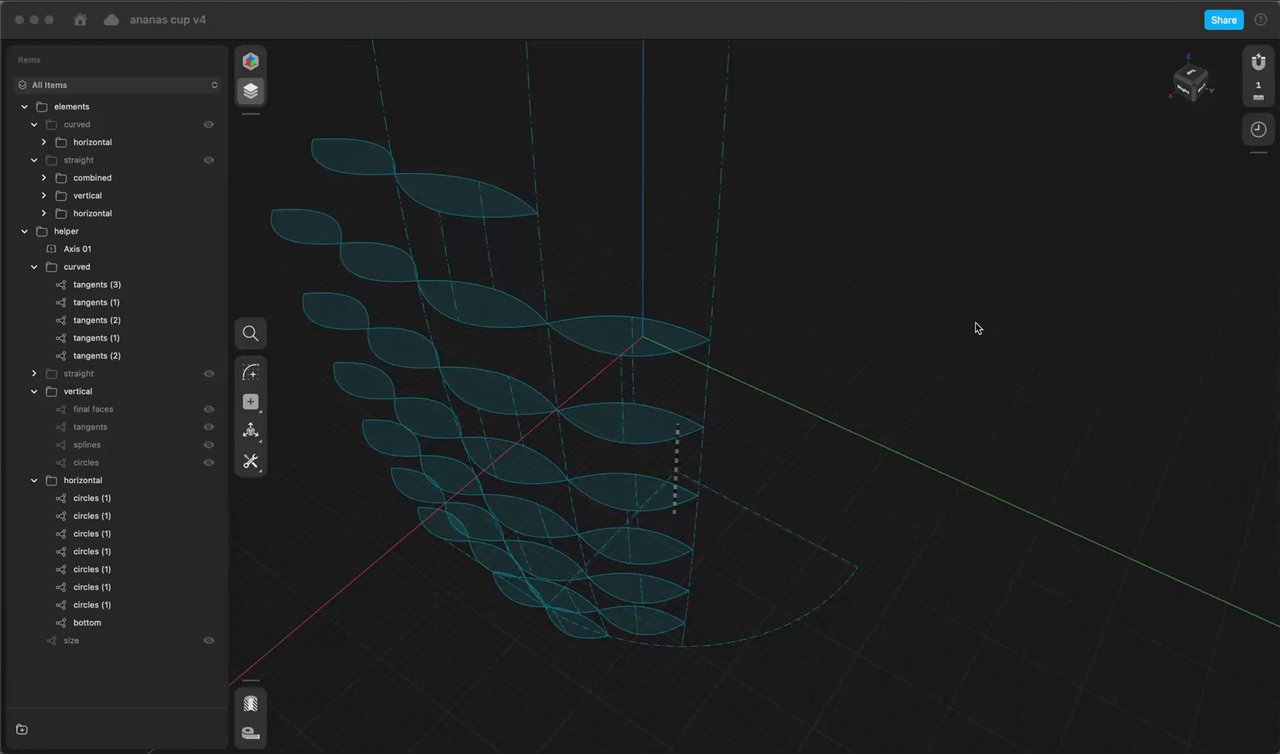Expand the combined folder
The height and width of the screenshot is (754, 1280).
click(44, 178)
